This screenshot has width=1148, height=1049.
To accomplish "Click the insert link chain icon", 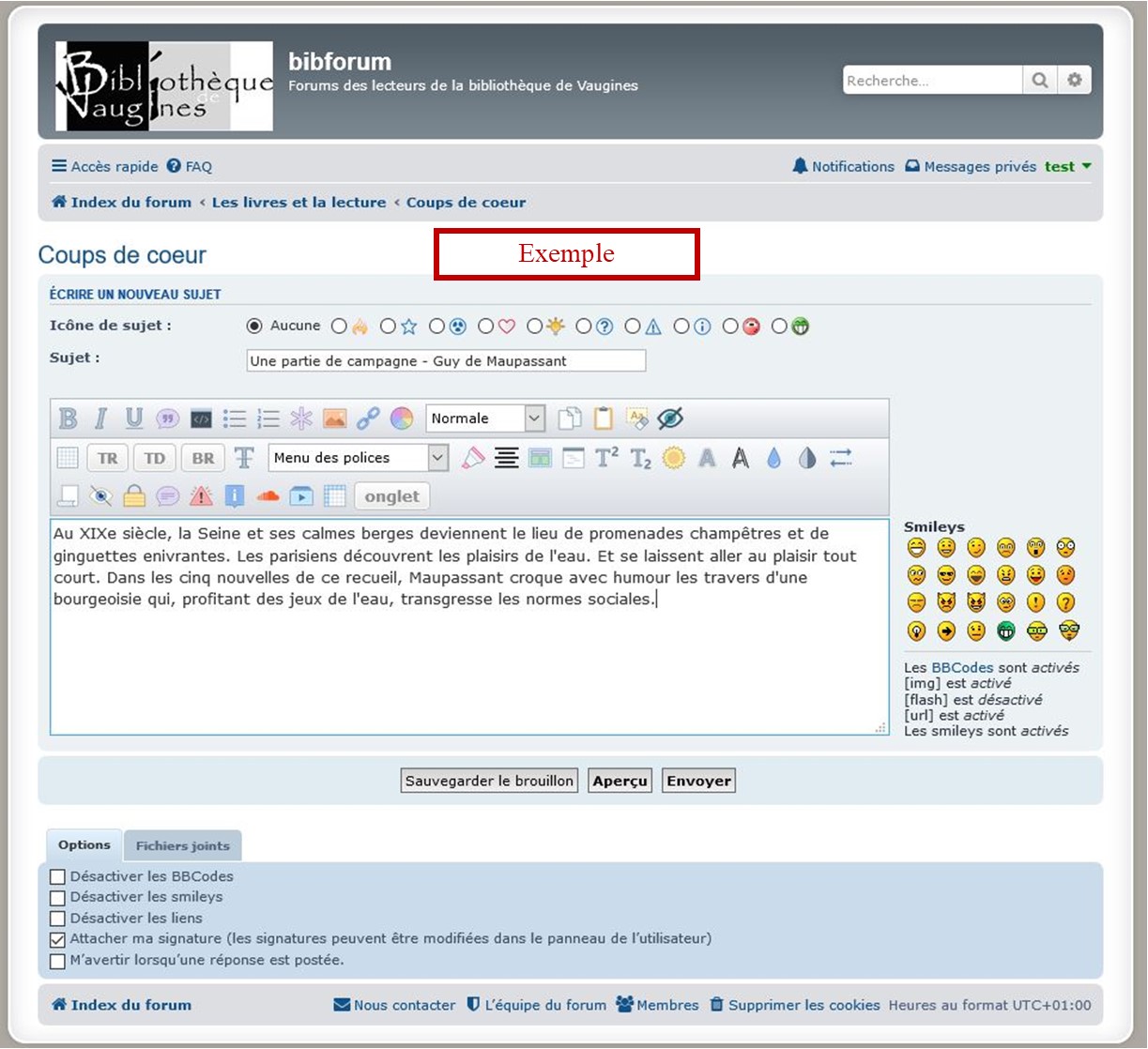I will (x=368, y=418).
